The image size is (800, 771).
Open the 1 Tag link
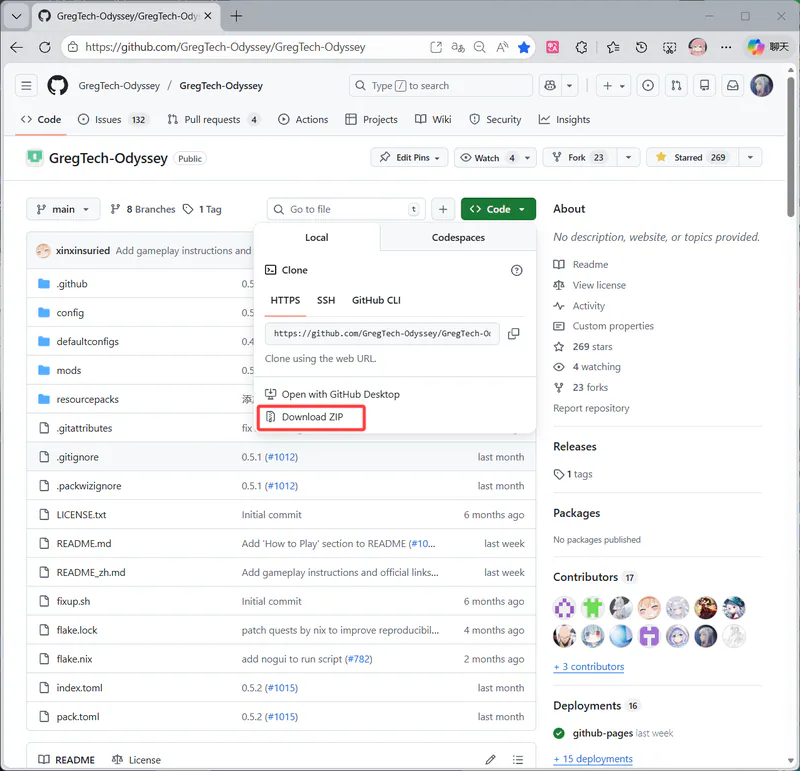(x=203, y=209)
